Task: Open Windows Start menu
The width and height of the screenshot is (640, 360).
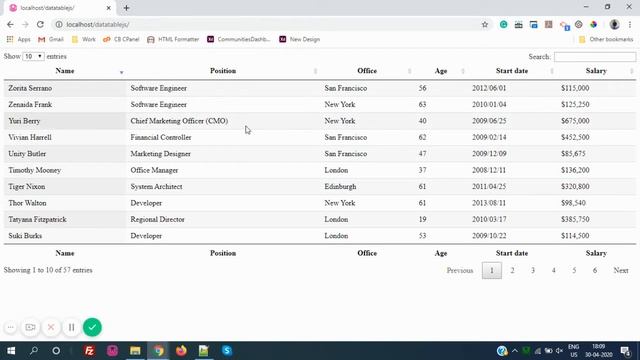Action: pos(11,351)
